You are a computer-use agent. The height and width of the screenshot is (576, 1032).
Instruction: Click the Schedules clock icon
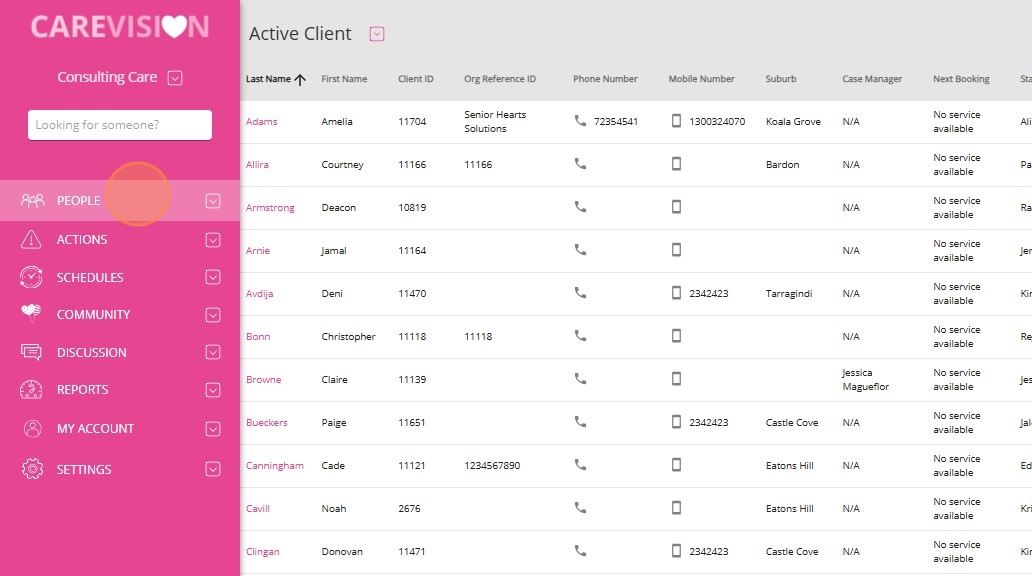[x=31, y=277]
